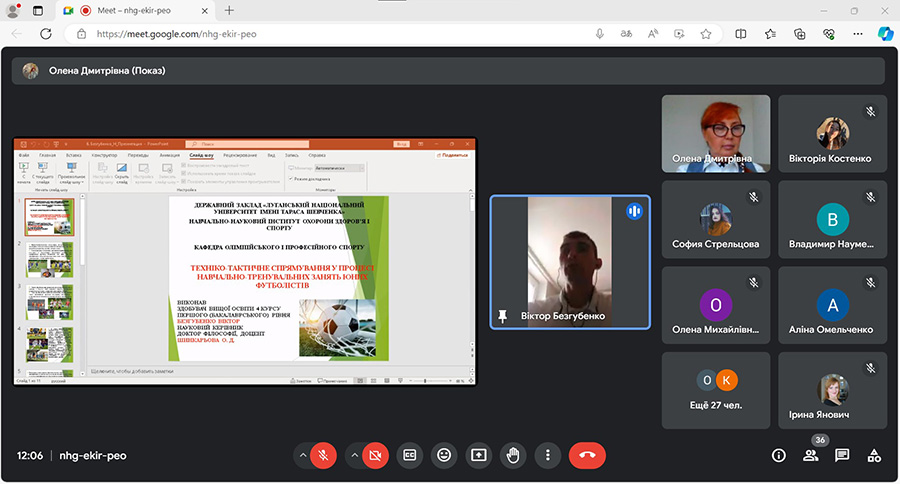The width and height of the screenshot is (900, 484).
Task: Raise hand in the meeting
Action: tap(513, 455)
